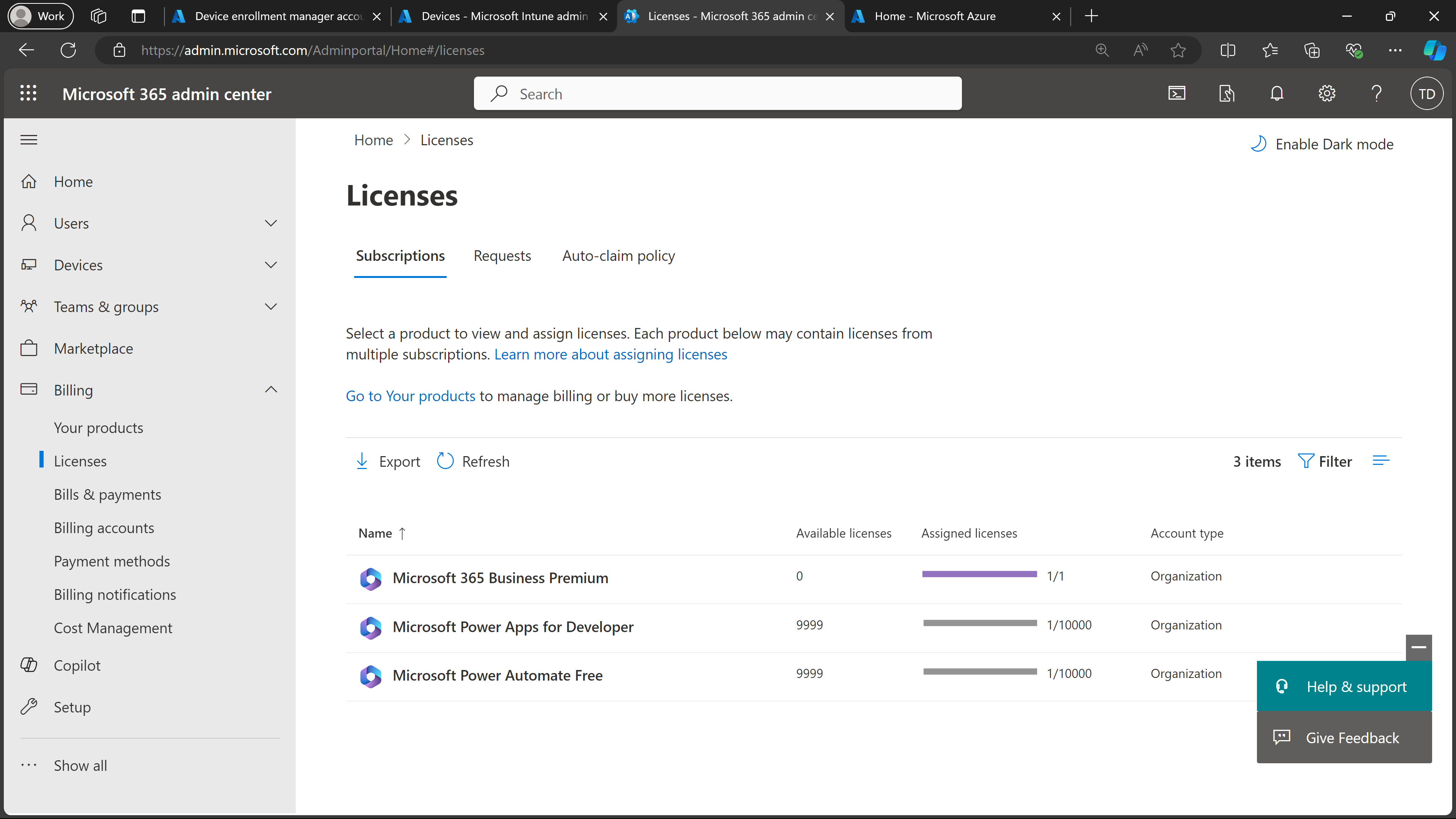The width and height of the screenshot is (1456, 819).
Task: Switch to the Auto-claim policy tab
Action: pos(618,256)
